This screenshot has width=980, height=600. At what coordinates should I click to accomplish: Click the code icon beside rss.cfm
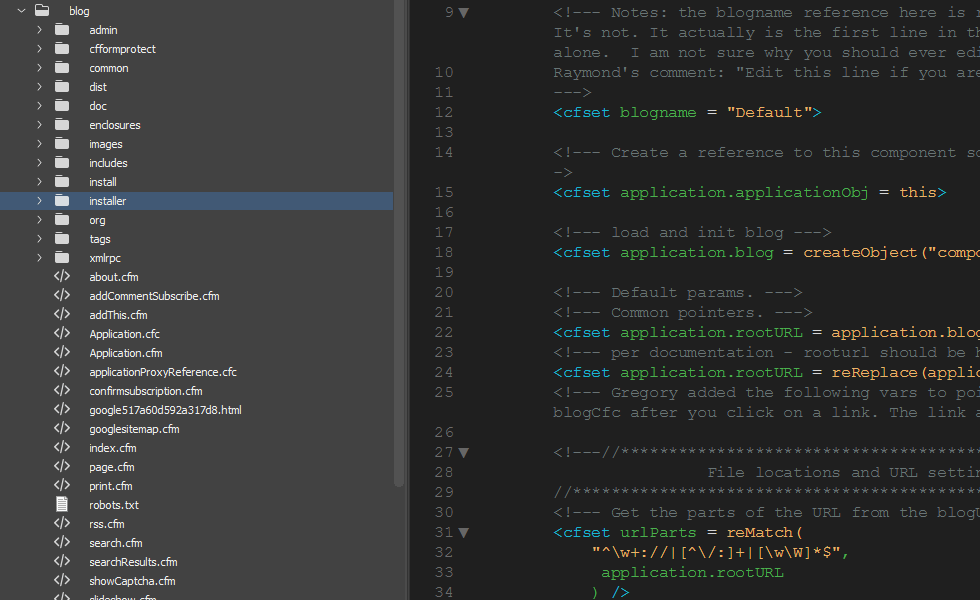[62, 523]
